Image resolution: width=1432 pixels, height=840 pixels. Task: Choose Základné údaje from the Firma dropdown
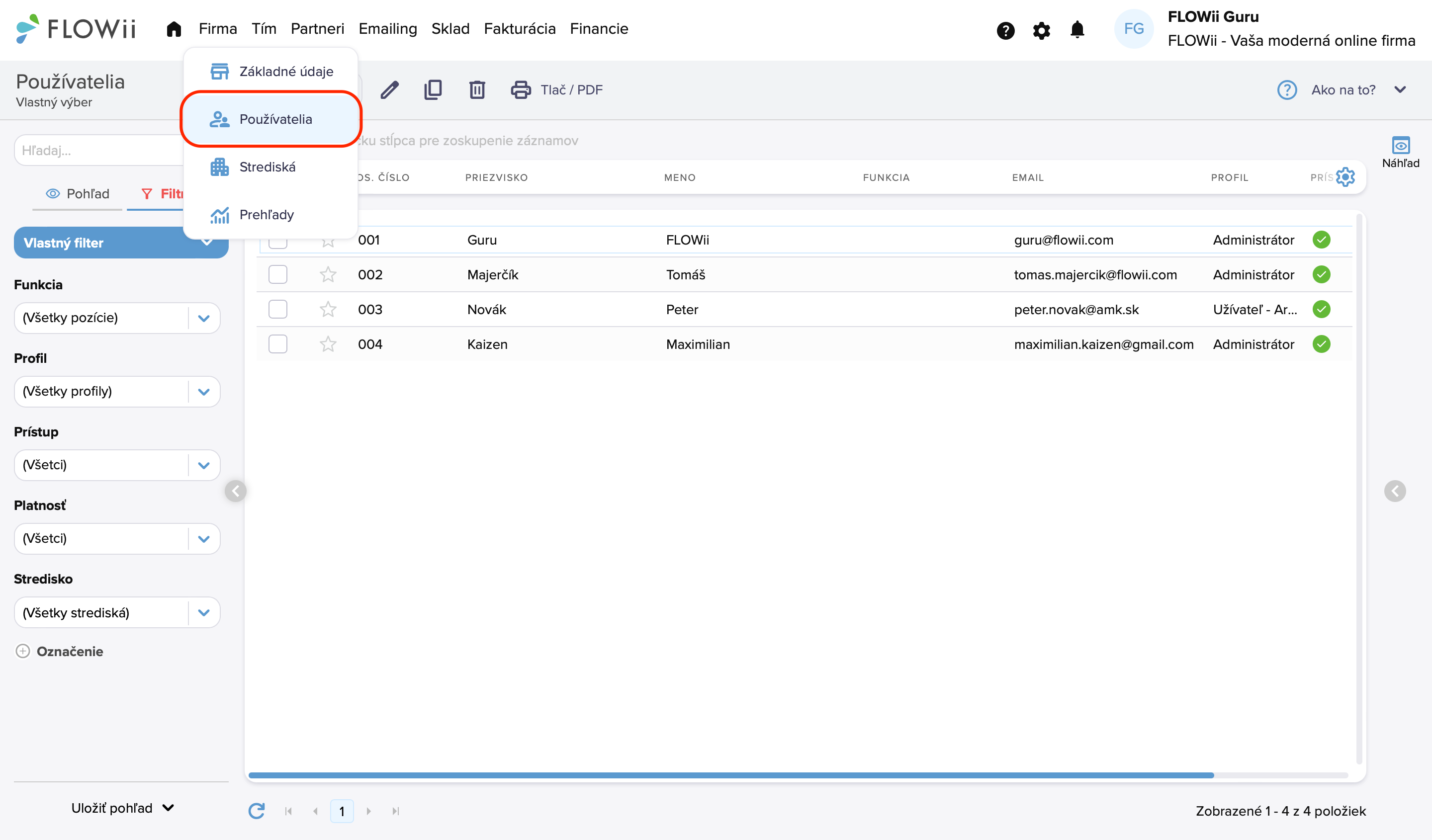coord(271,72)
